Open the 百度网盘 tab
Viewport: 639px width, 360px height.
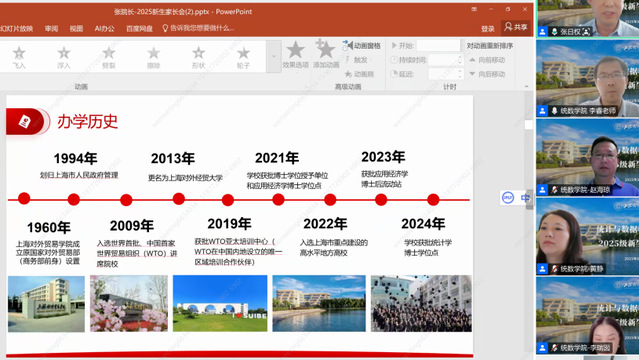click(x=139, y=29)
